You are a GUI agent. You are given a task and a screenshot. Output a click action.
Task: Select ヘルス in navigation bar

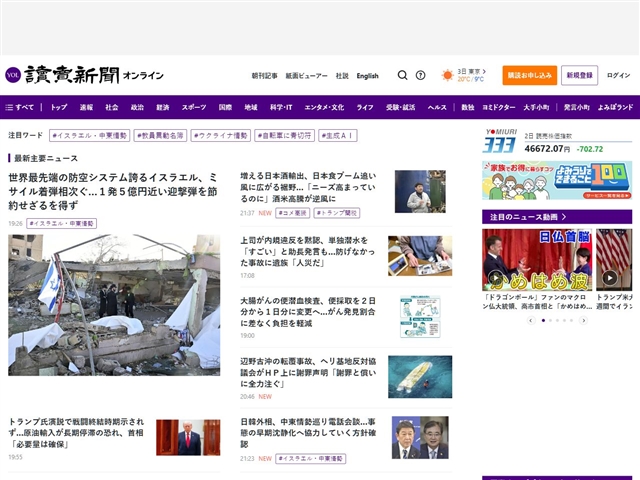437,107
